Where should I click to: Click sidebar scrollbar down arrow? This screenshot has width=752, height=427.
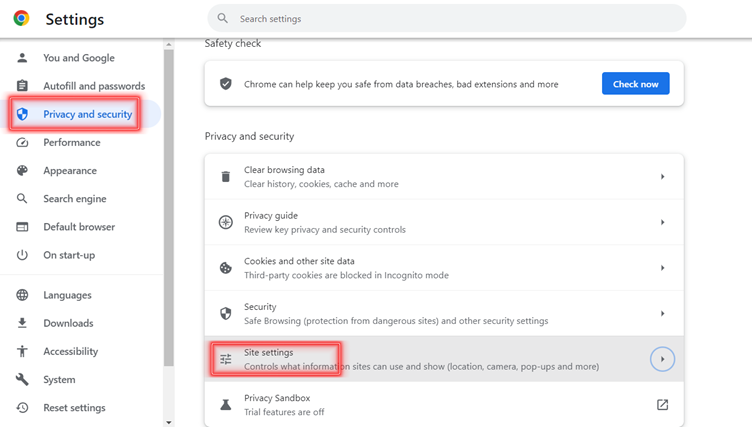coord(168,422)
